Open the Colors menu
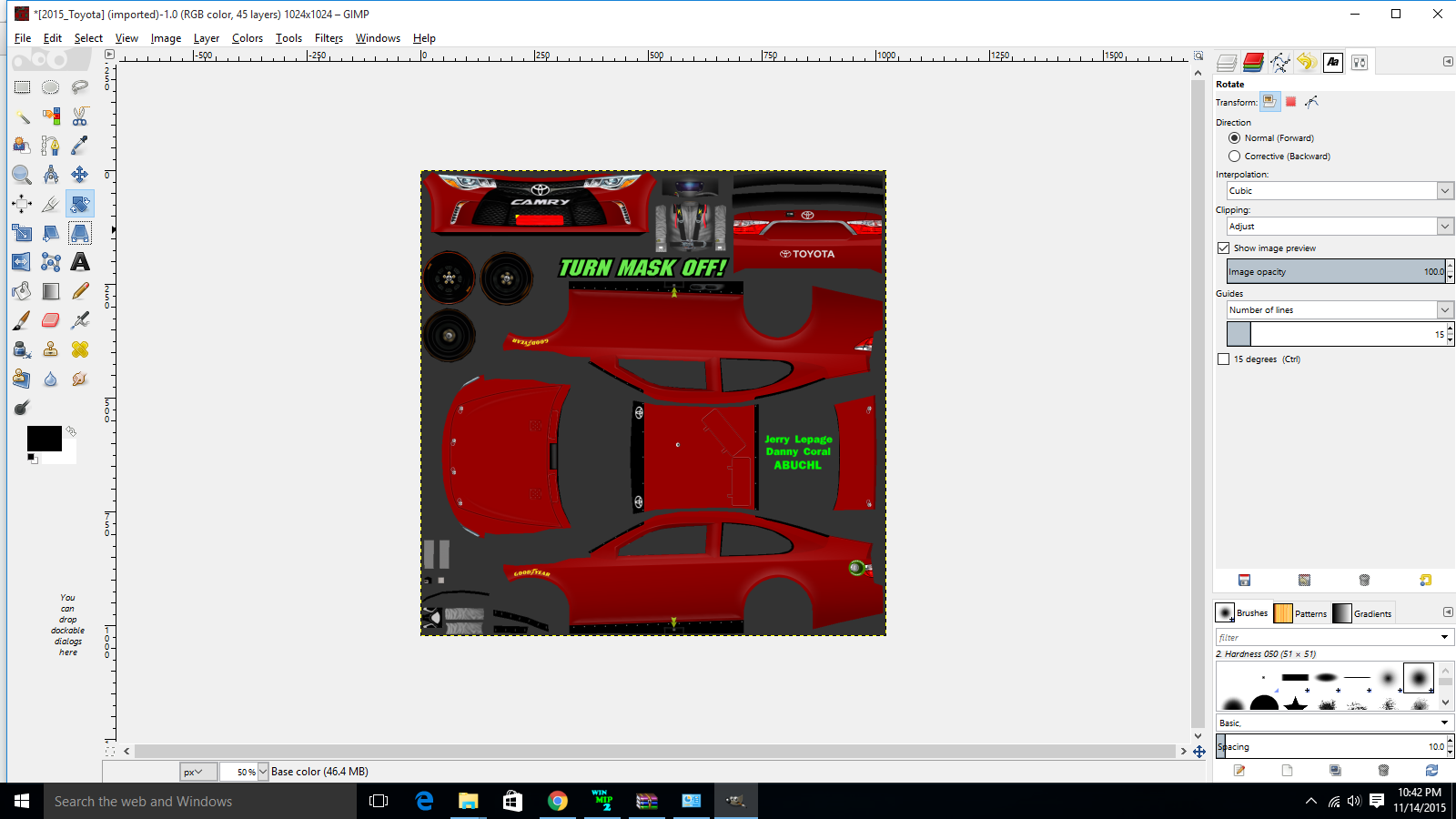 coord(248,38)
